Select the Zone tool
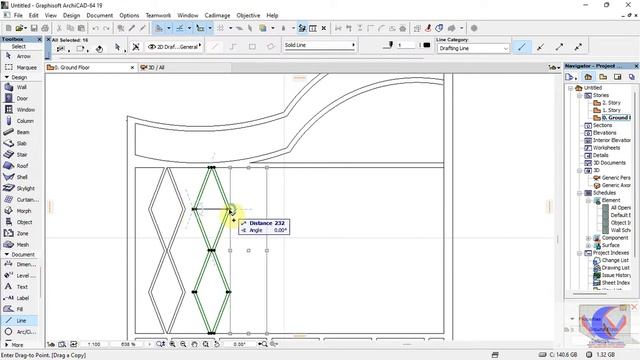Viewport: 640px width, 360px height. (21, 233)
